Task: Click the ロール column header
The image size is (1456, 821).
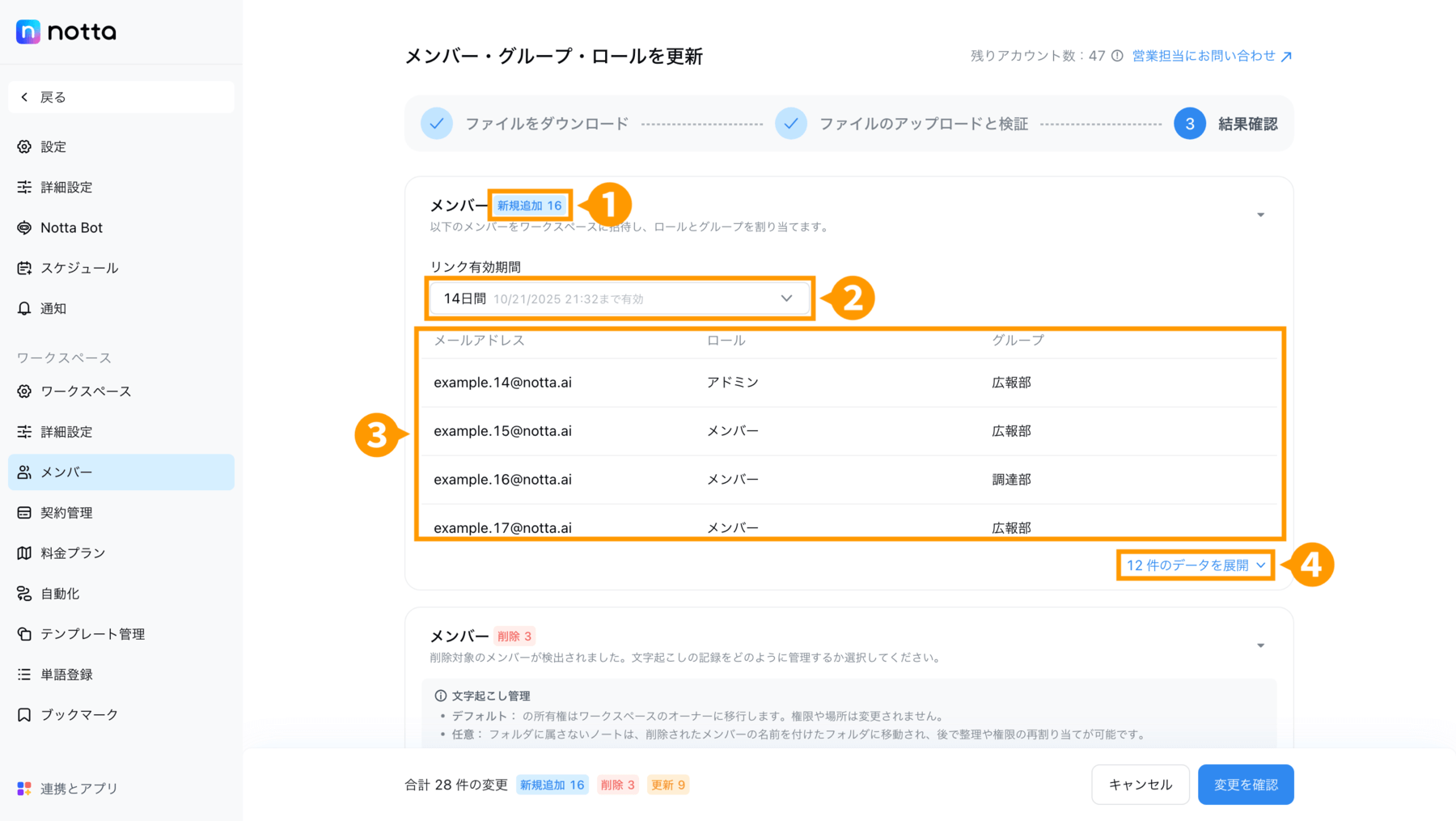Action: (726, 341)
